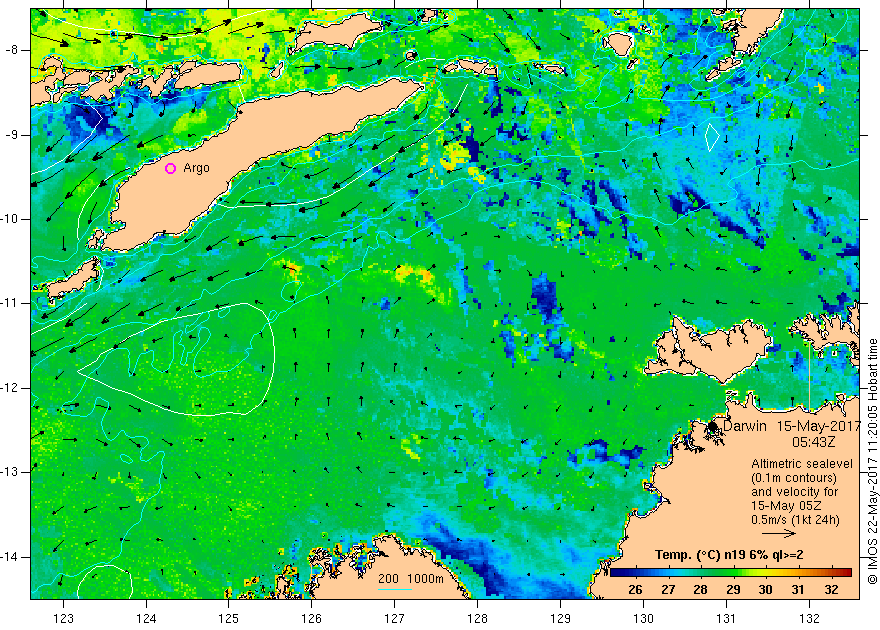
Task: Click the magenta Argo float circle marker
Action: (x=171, y=168)
